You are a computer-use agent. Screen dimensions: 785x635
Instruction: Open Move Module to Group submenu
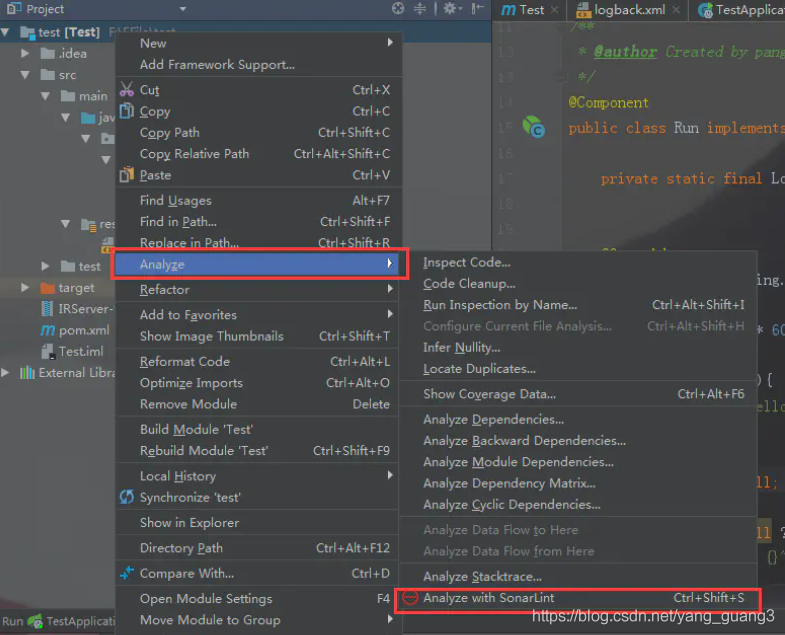click(258, 619)
